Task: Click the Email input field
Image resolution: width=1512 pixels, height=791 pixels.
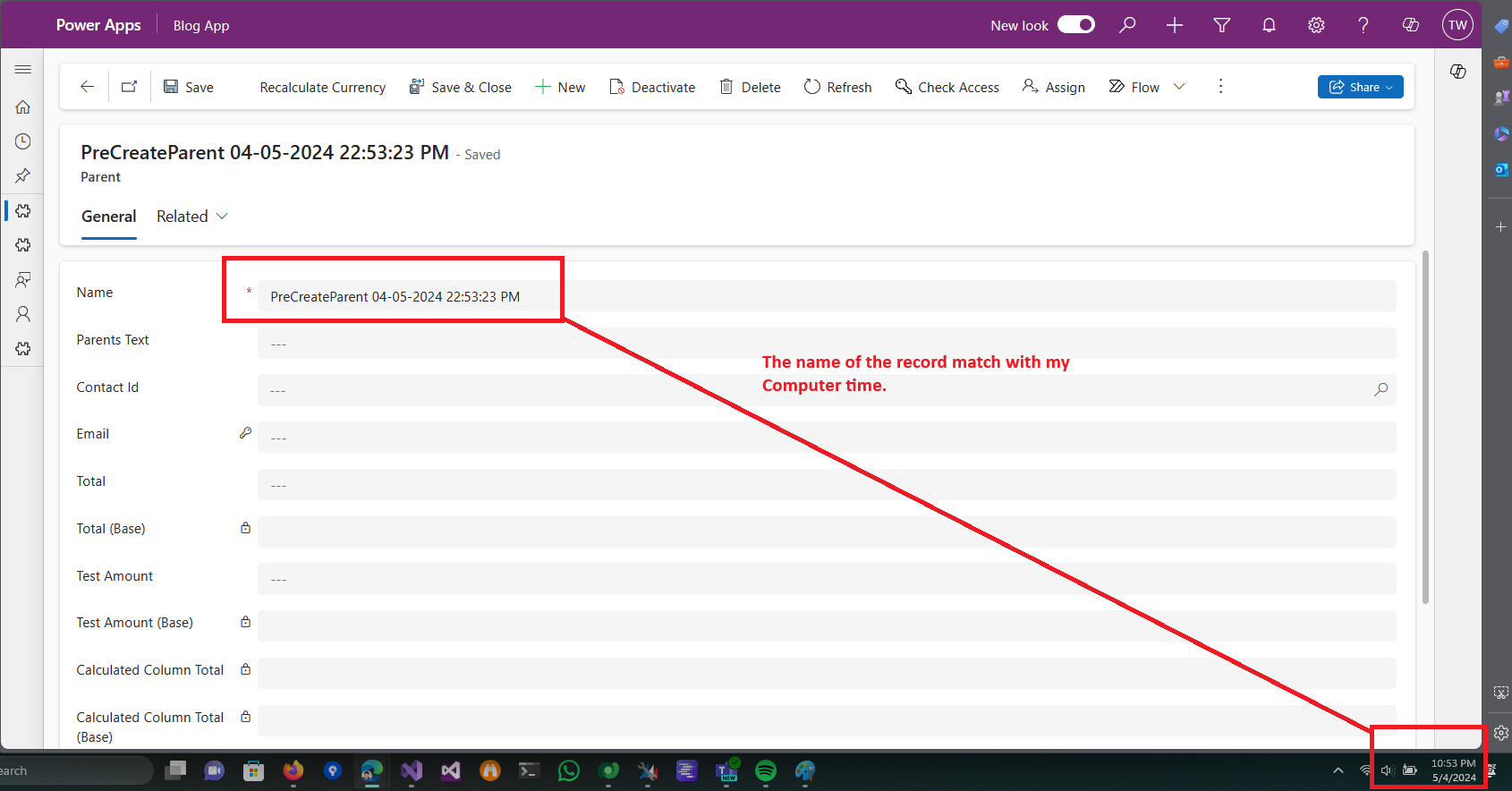Action: point(826,438)
